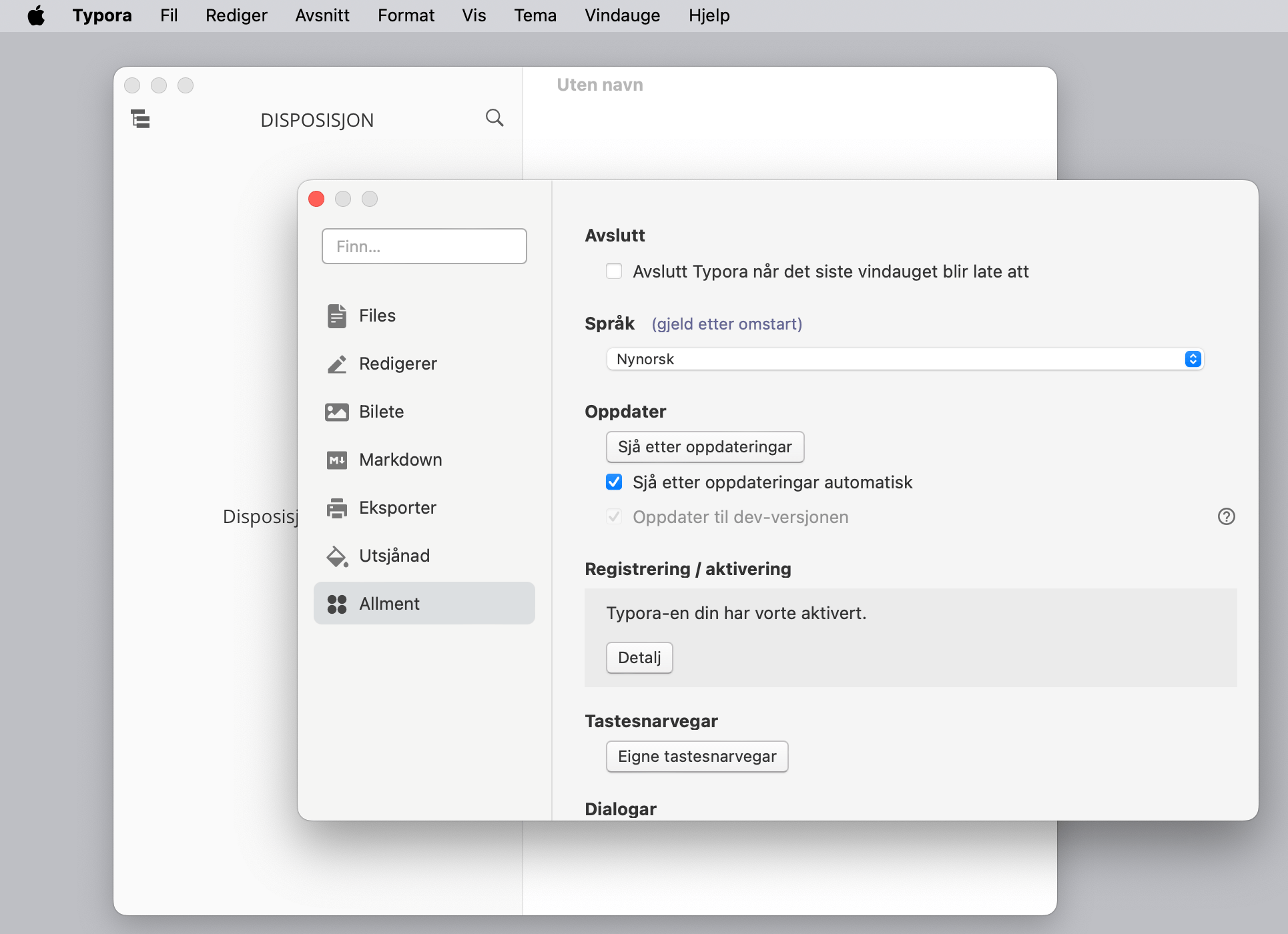Enable quit Typora when last window closes

(x=614, y=271)
